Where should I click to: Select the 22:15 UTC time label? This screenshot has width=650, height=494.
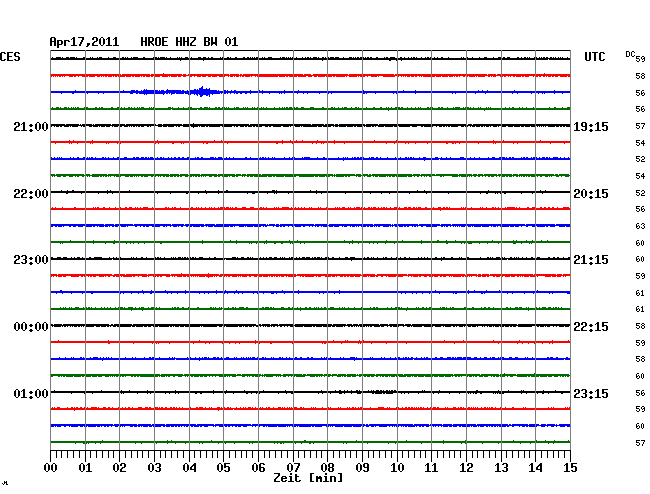(591, 327)
